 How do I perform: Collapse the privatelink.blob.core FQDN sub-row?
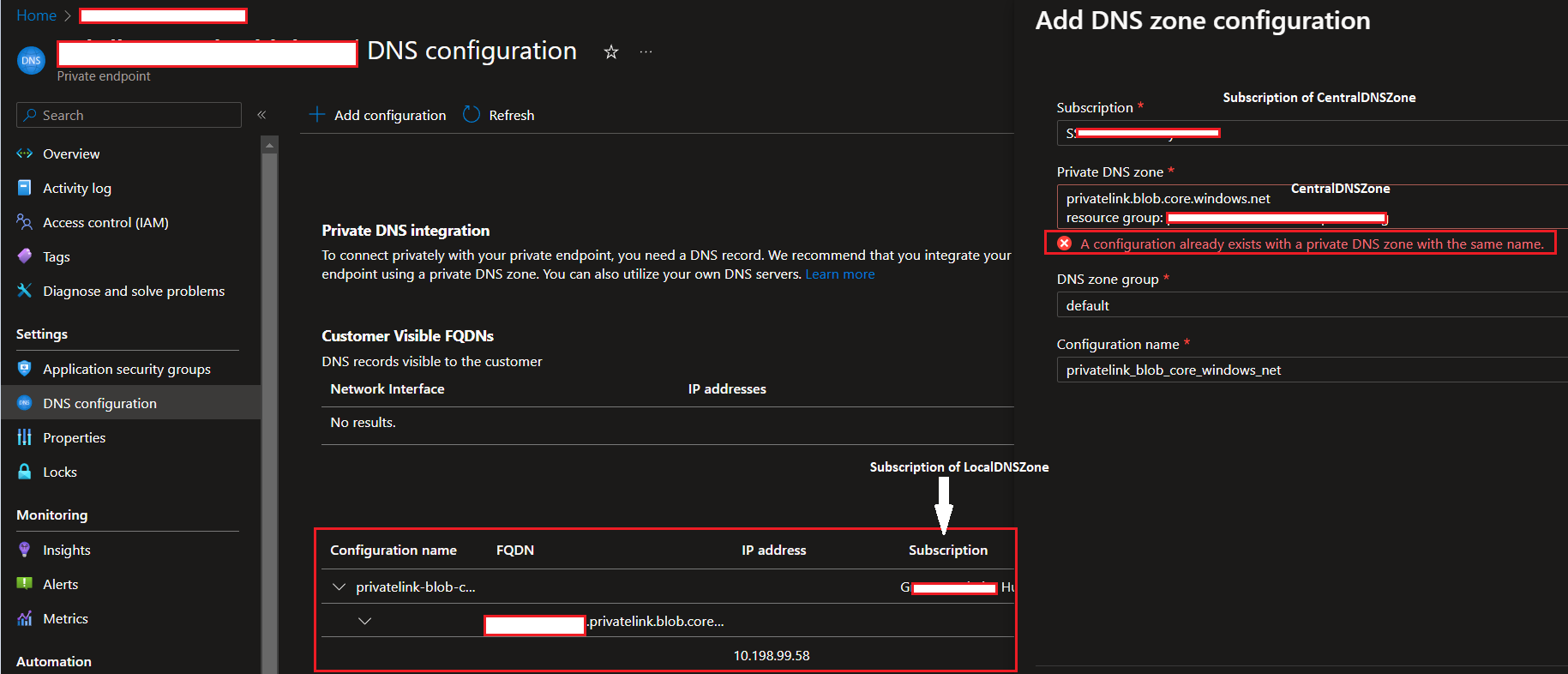coord(365,621)
